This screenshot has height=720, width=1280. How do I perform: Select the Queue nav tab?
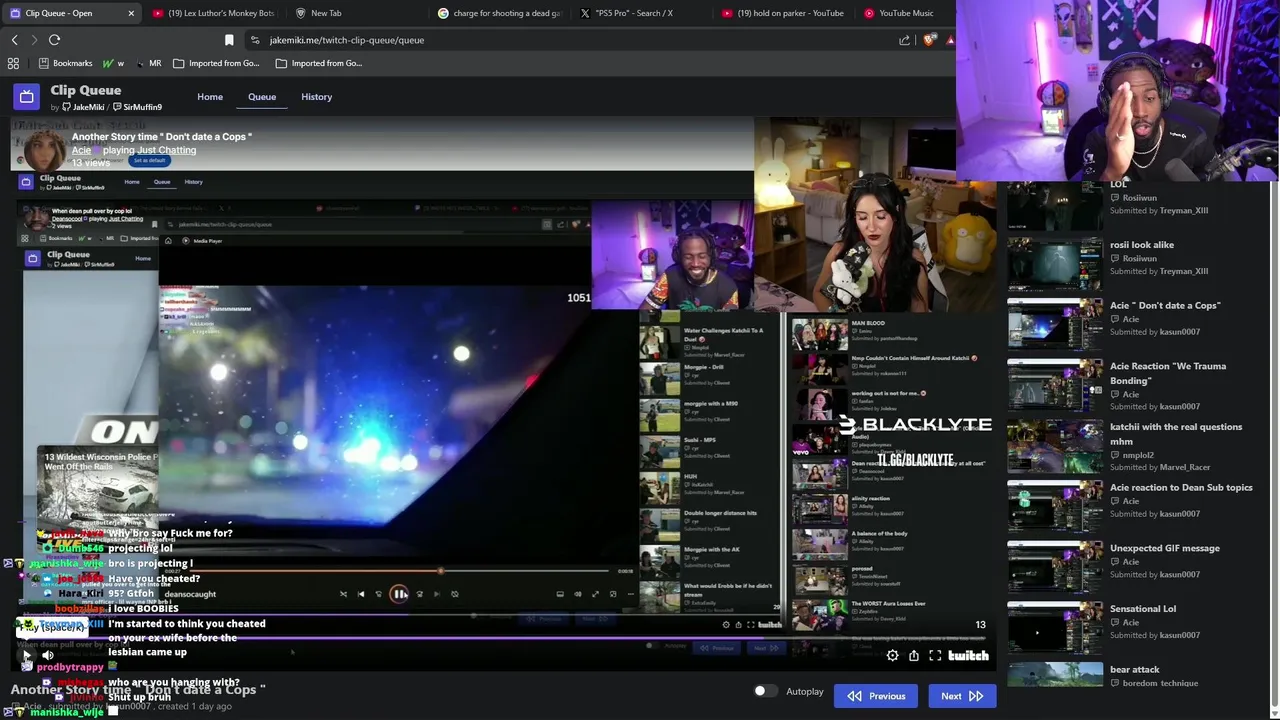pos(262,97)
